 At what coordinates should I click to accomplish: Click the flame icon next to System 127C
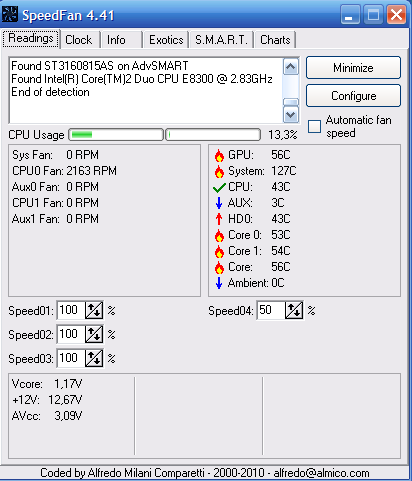[x=219, y=171]
